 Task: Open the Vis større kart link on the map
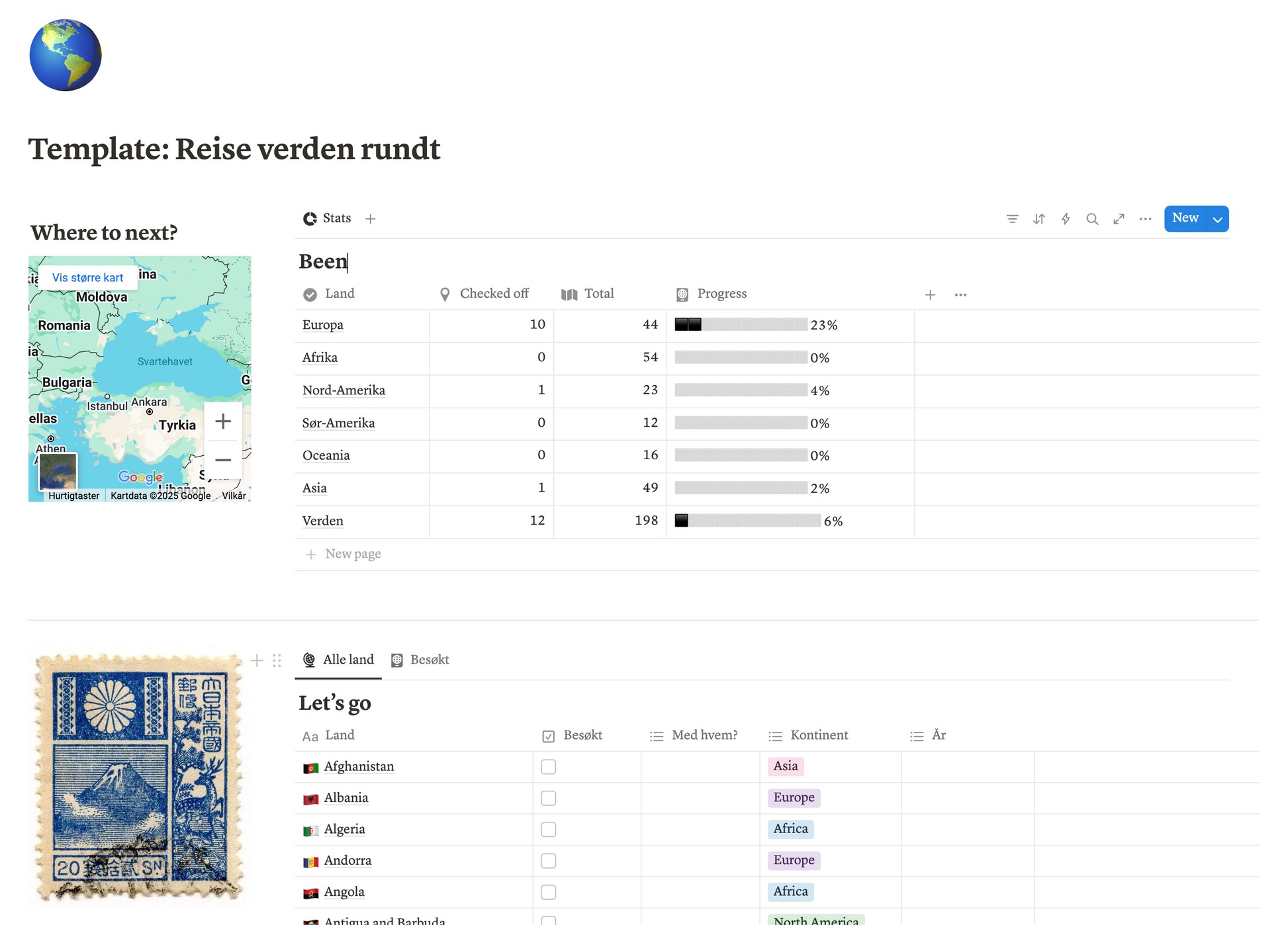[x=88, y=277]
